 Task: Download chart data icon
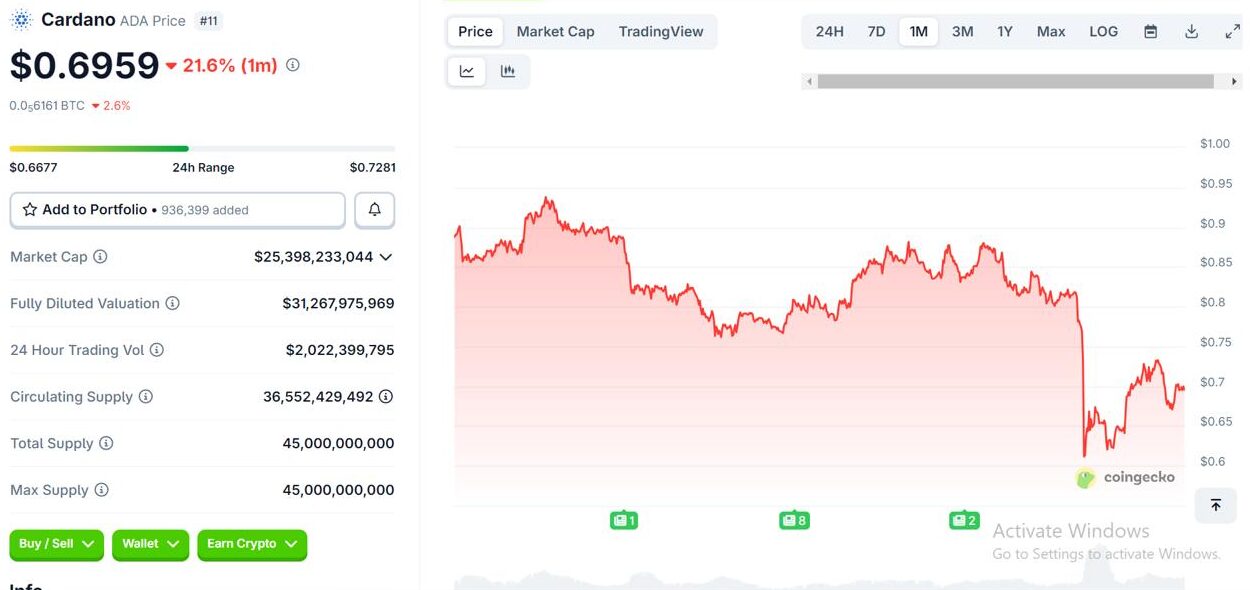[x=1191, y=32]
